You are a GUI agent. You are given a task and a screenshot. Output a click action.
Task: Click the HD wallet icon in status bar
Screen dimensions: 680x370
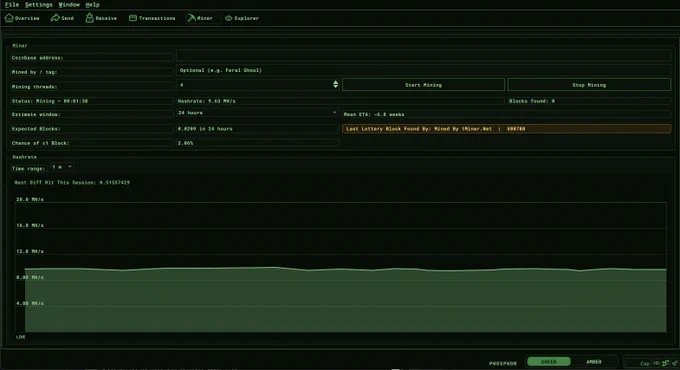coord(657,363)
